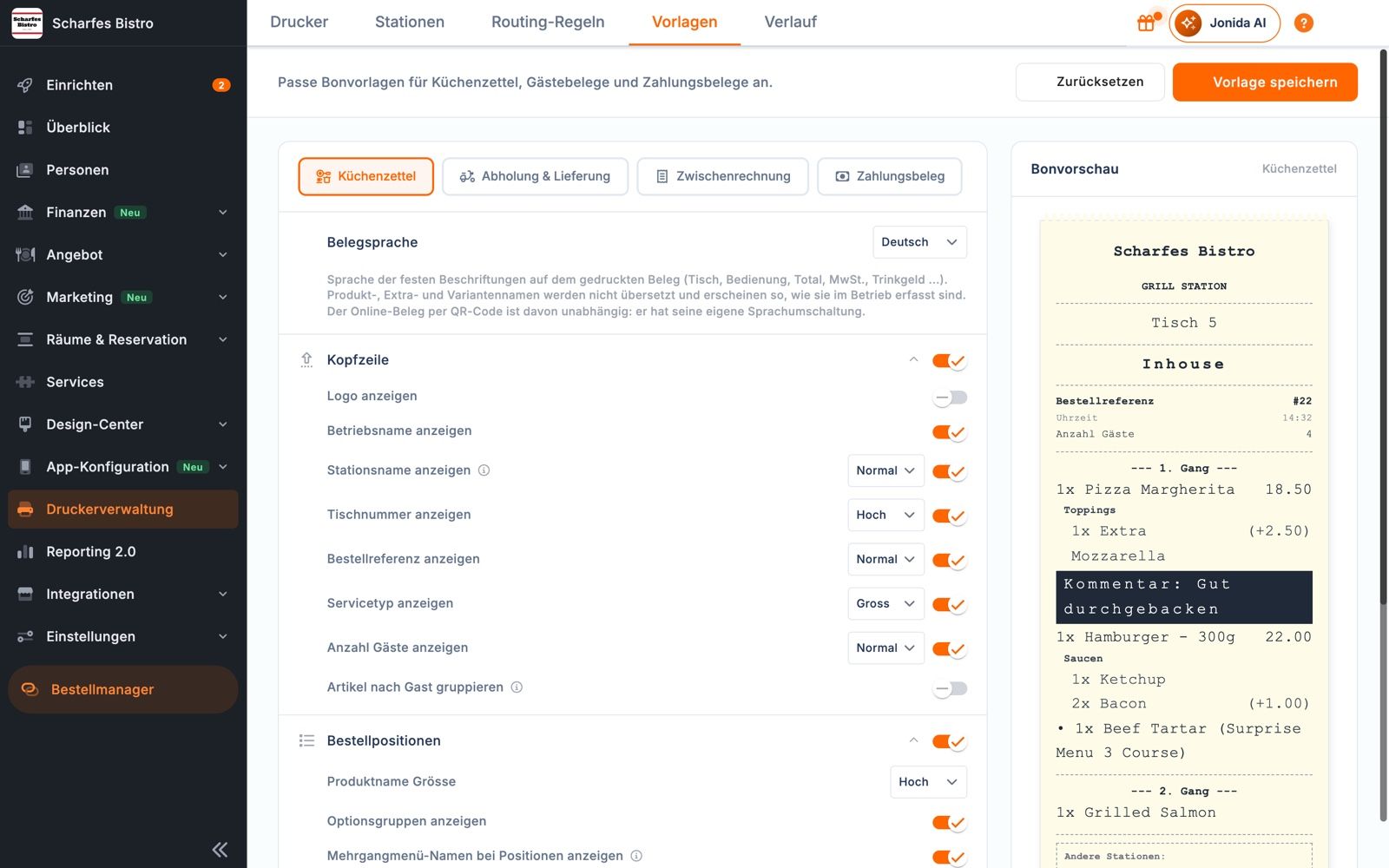Click the Services puzzle icon
This screenshot has height=868, width=1389.
pos(25,382)
